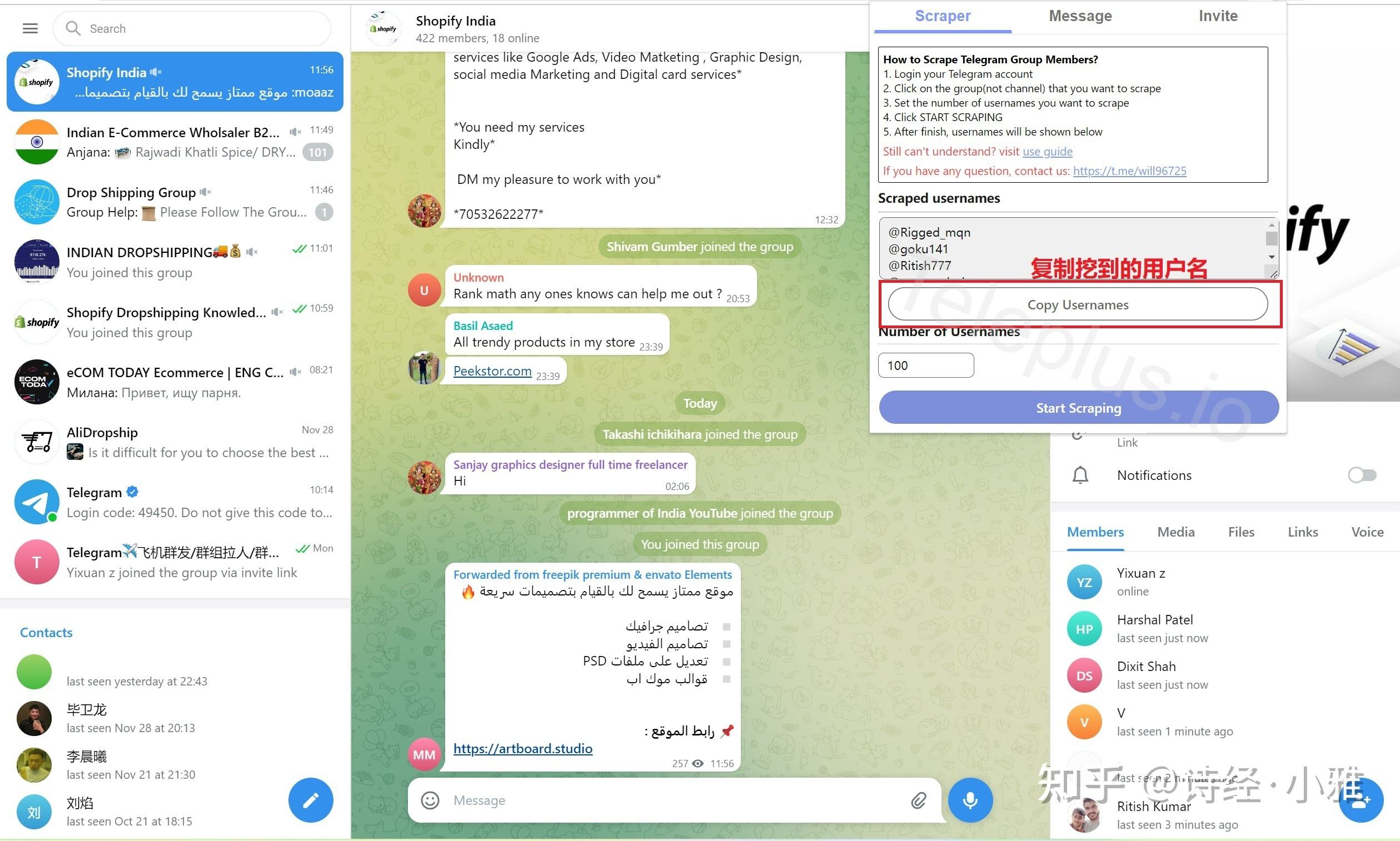Screen dimensions: 1400x841
Task: Select the Number of Usernames field
Action: point(925,364)
